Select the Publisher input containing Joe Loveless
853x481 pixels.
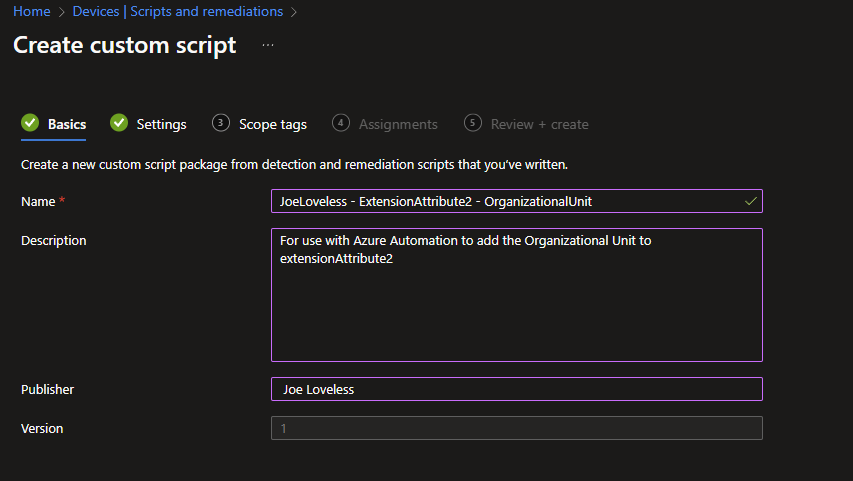pyautogui.click(x=516, y=389)
